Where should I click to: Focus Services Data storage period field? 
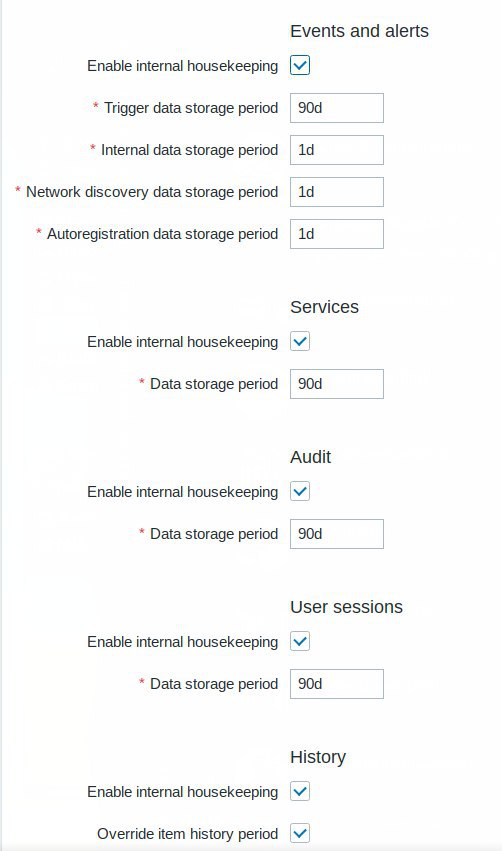[336, 384]
